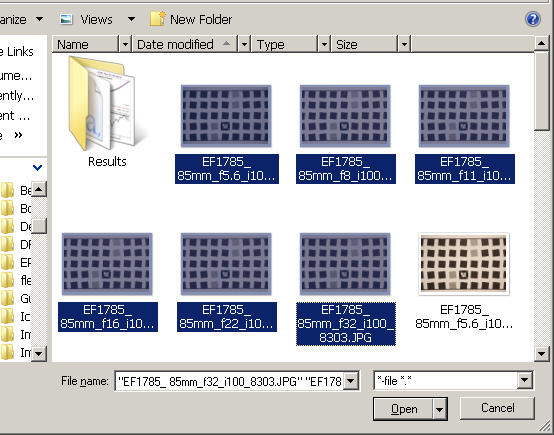Image resolution: width=554 pixels, height=435 pixels.
Task: Collapse the Folders section chevron
Action: [37, 167]
